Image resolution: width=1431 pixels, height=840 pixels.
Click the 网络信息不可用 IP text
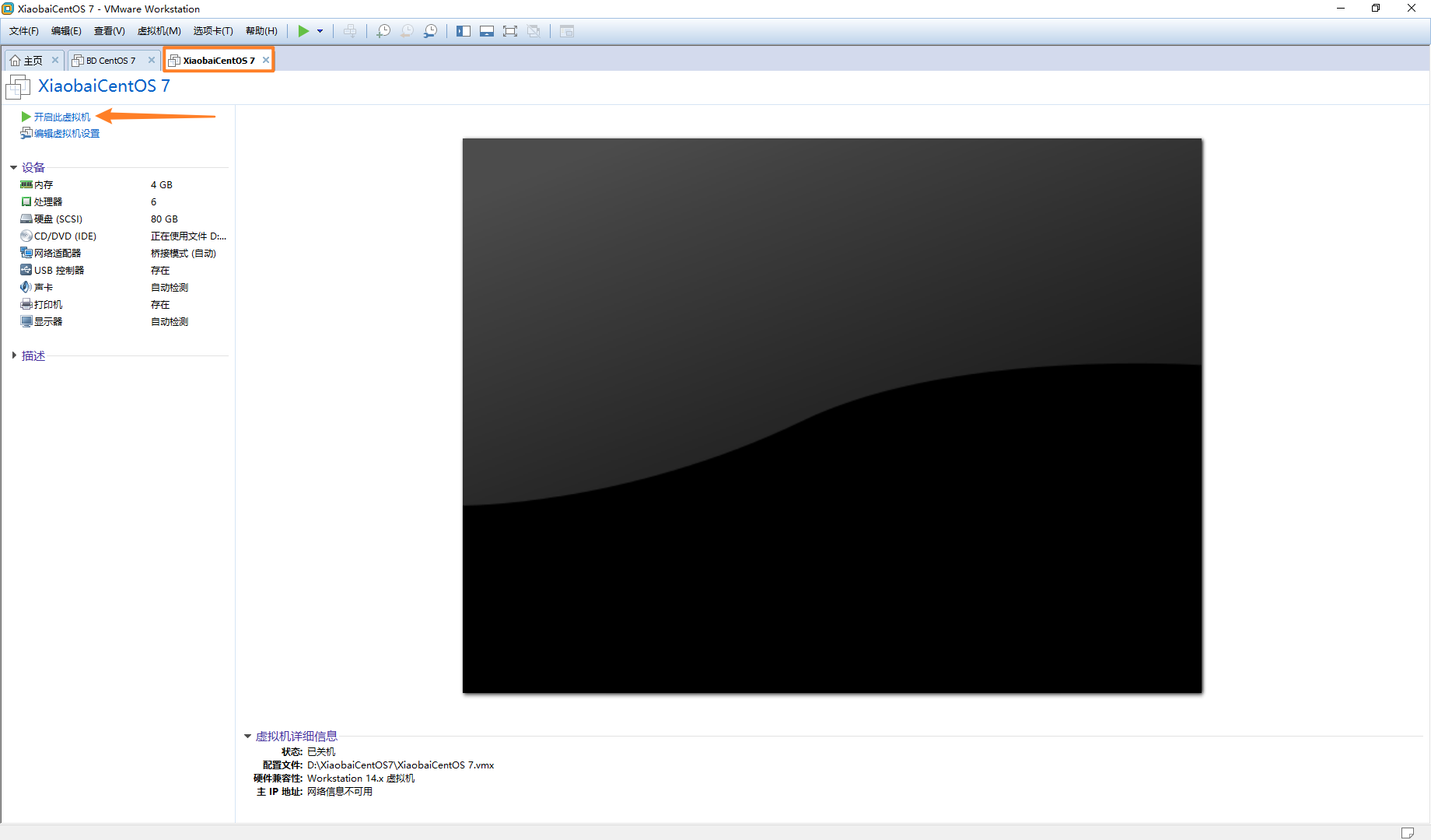click(x=340, y=792)
